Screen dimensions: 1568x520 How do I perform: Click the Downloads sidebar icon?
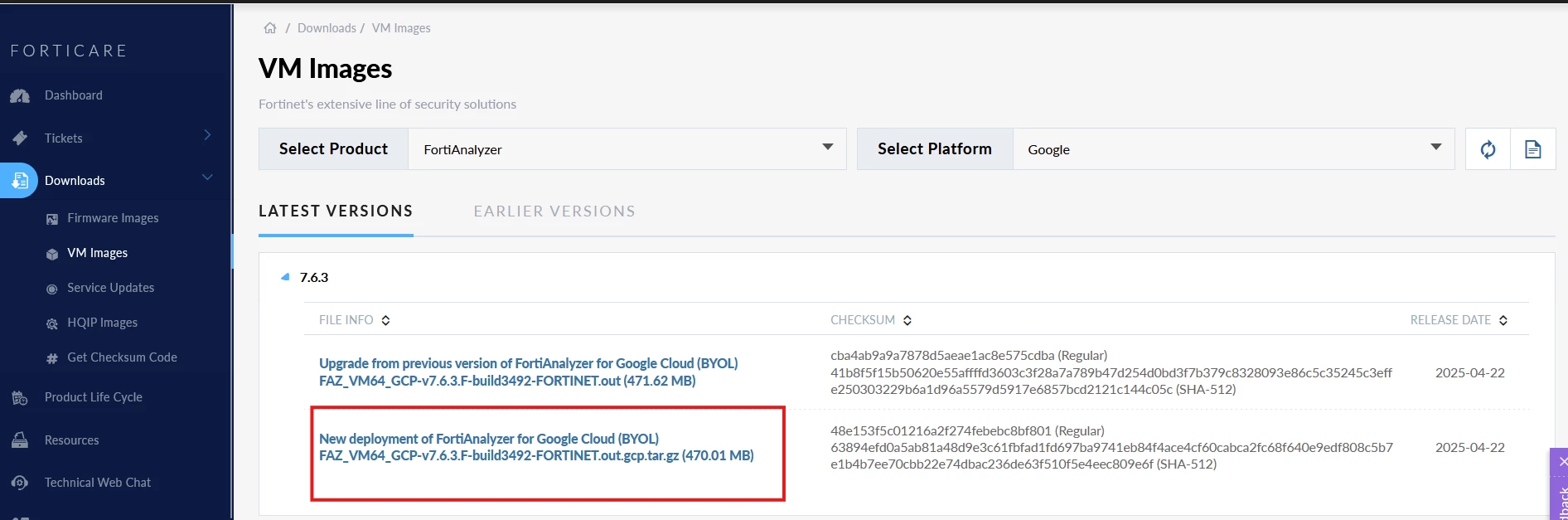click(19, 181)
